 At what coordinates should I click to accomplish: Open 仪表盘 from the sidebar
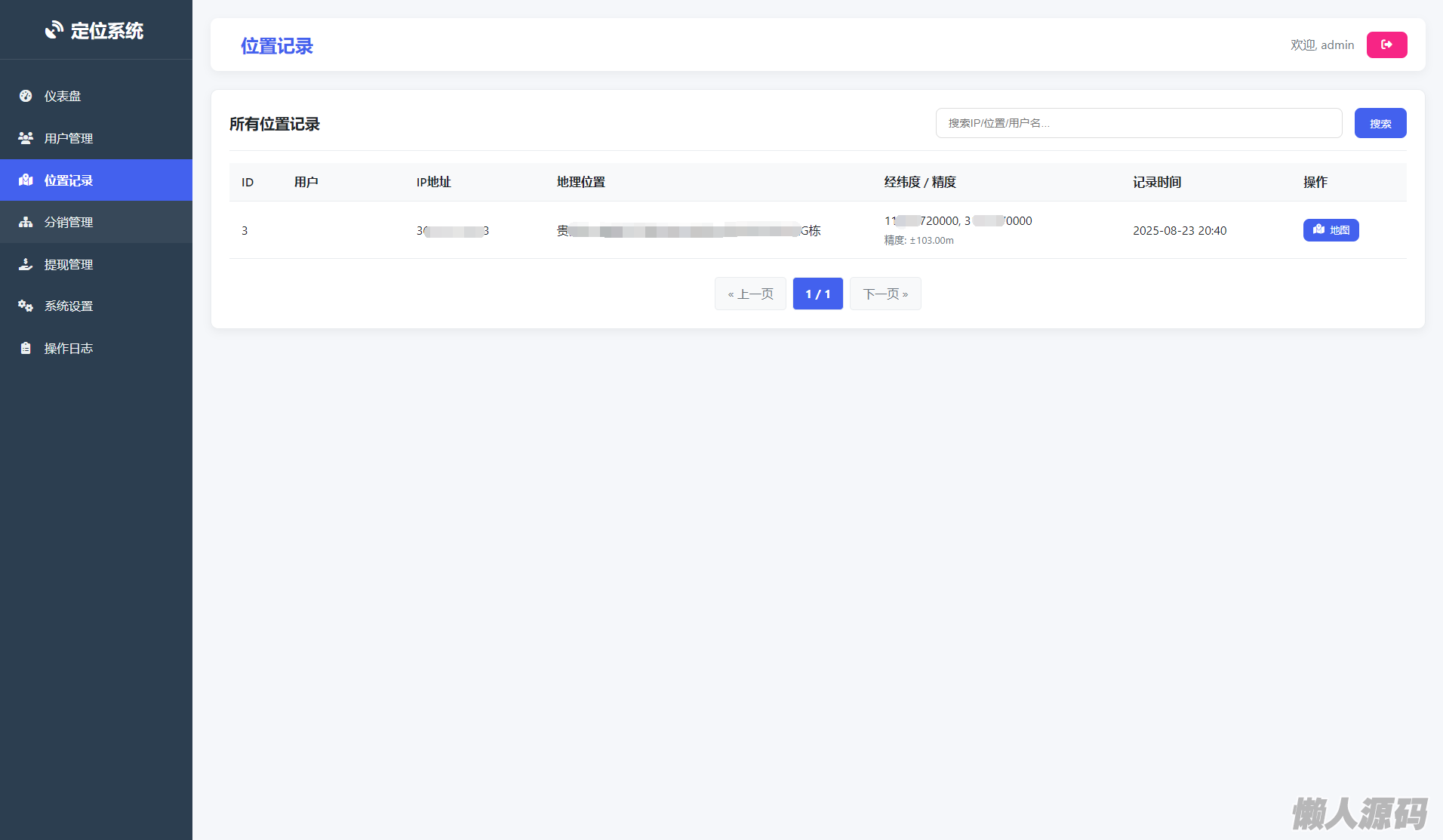(63, 96)
